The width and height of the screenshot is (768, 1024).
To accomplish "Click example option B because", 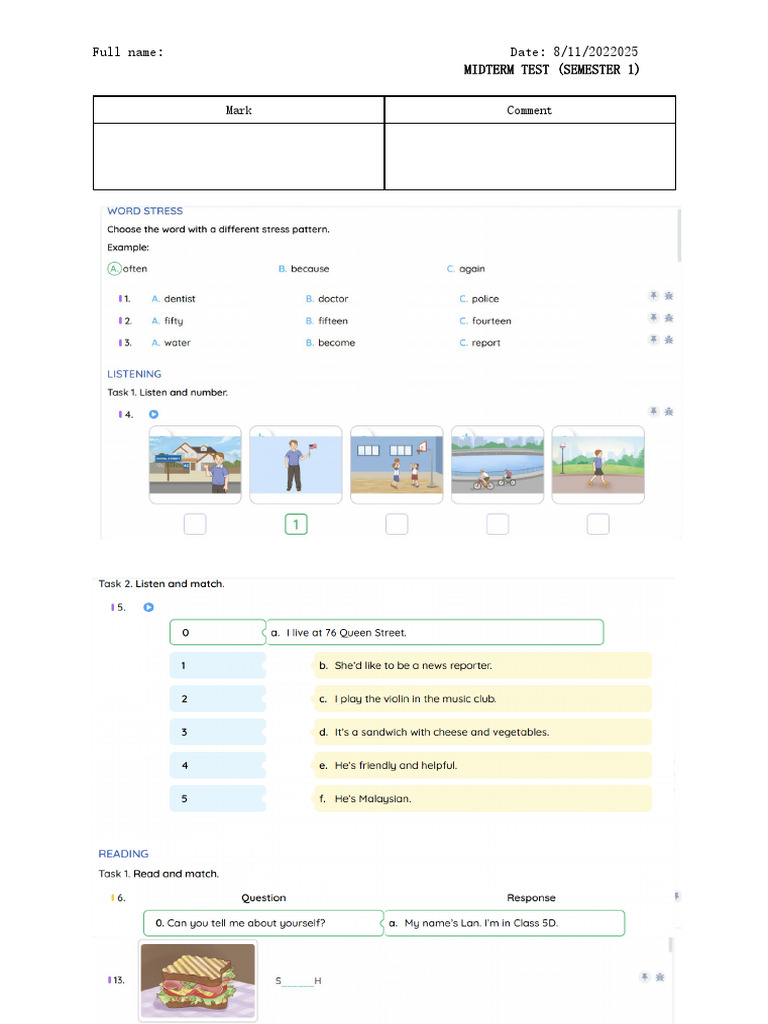I will (304, 268).
